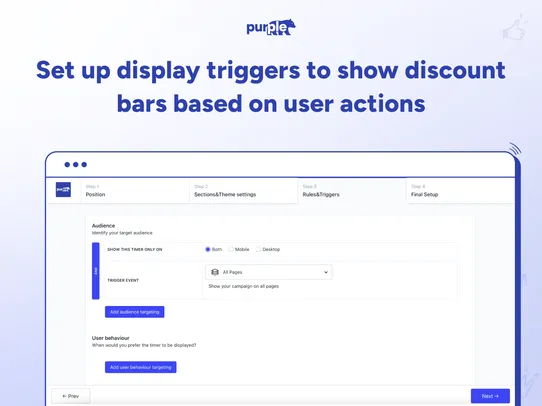Click the pages stack icon in the dropdown
The image size is (542, 406).
click(215, 272)
